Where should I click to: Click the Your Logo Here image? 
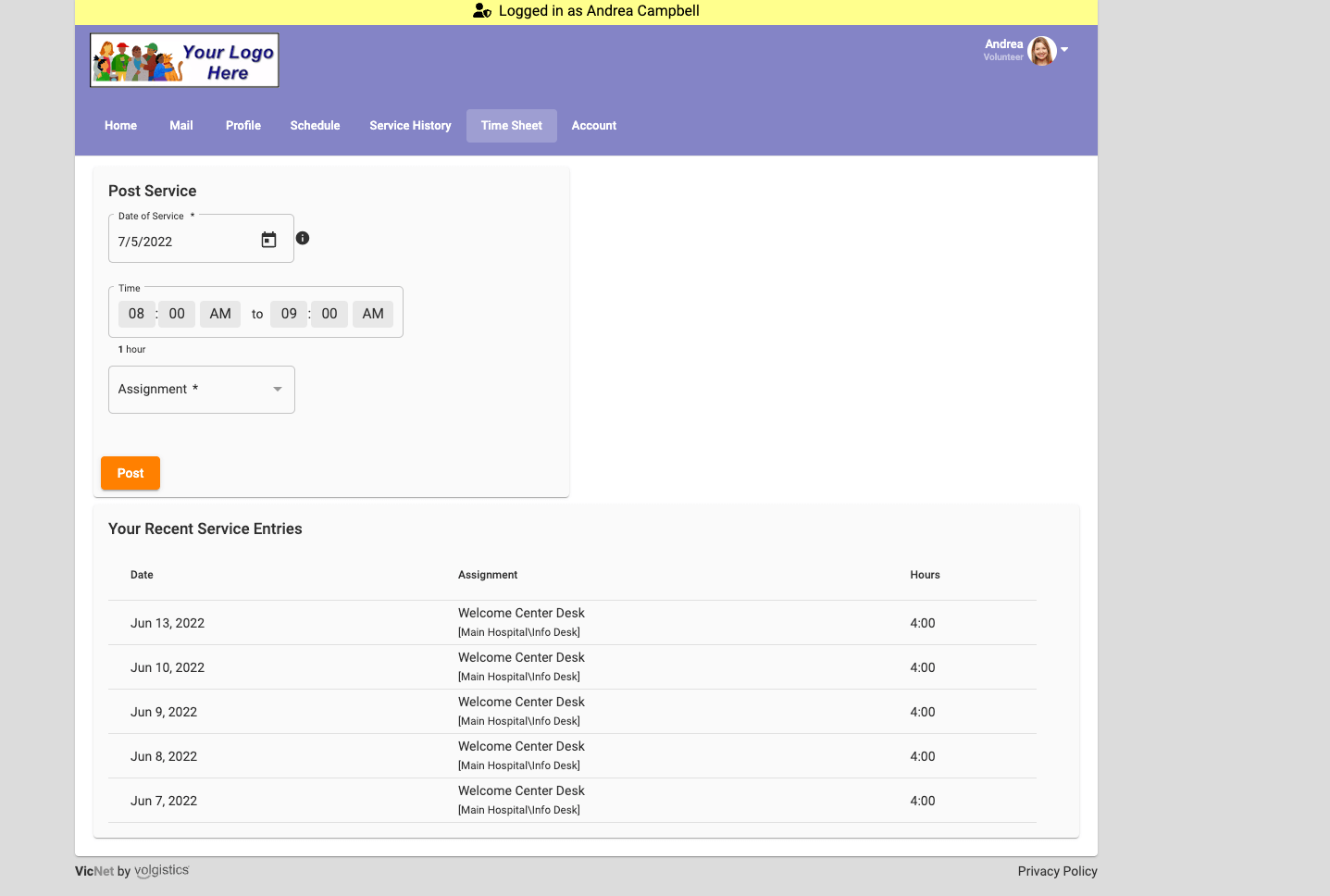pos(183,59)
